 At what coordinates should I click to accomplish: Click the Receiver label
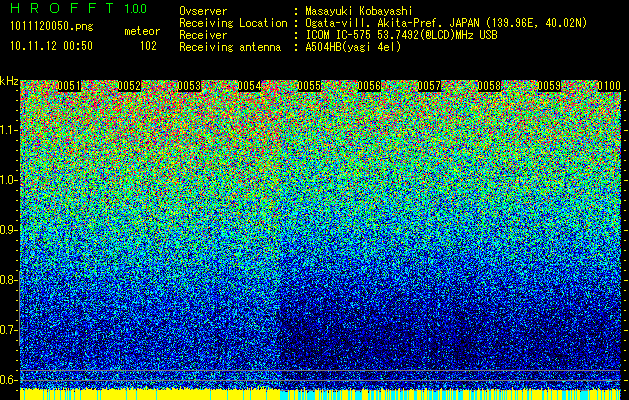203,35
